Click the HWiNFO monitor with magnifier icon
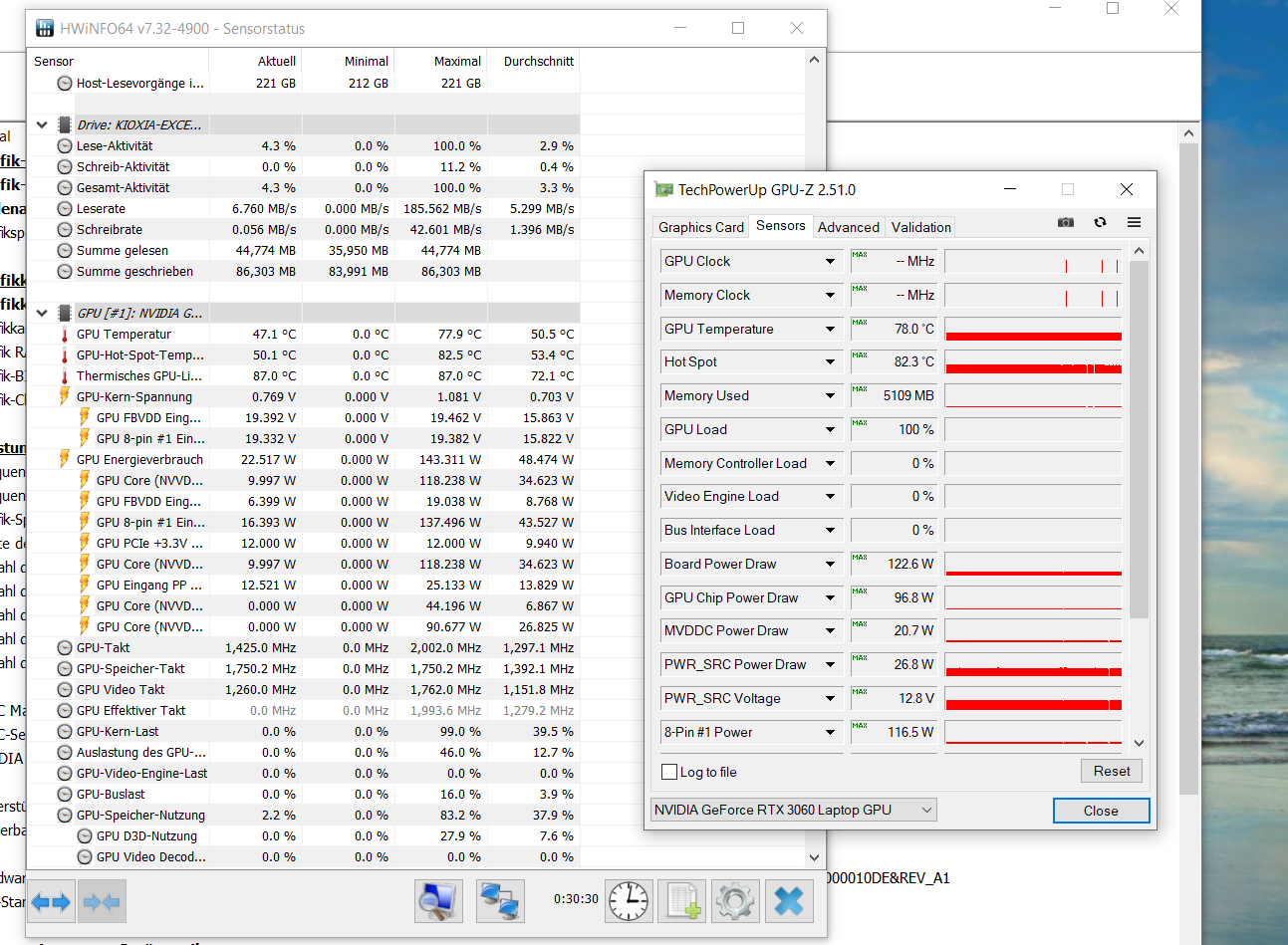Viewport: 1288px width, 945px height. click(x=439, y=902)
